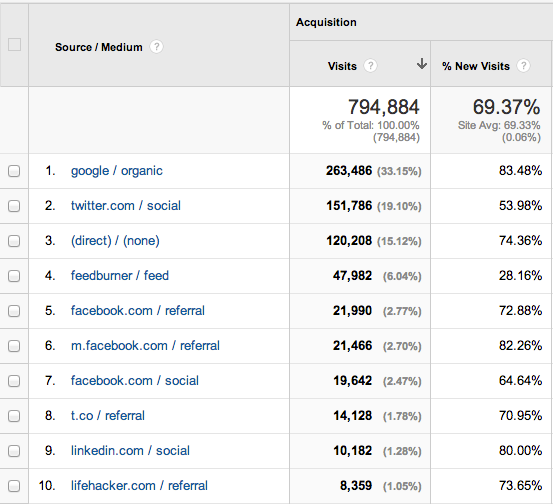Click the descending sort arrow in Visits column
Viewport: 553px width, 504px height.
(421, 64)
